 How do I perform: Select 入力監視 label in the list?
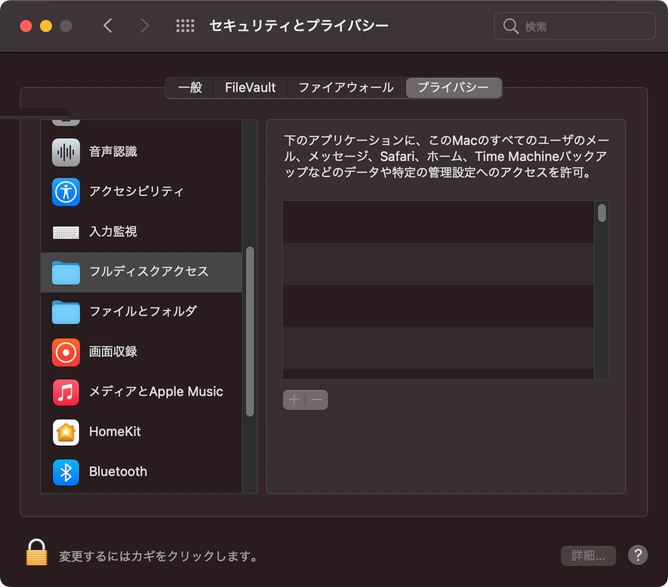point(113,232)
